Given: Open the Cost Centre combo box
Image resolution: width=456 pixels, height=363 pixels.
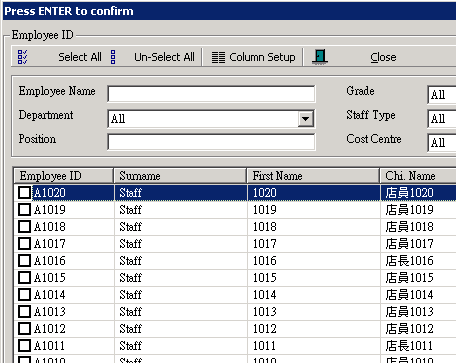Looking at the screenshot, I should point(442,143).
